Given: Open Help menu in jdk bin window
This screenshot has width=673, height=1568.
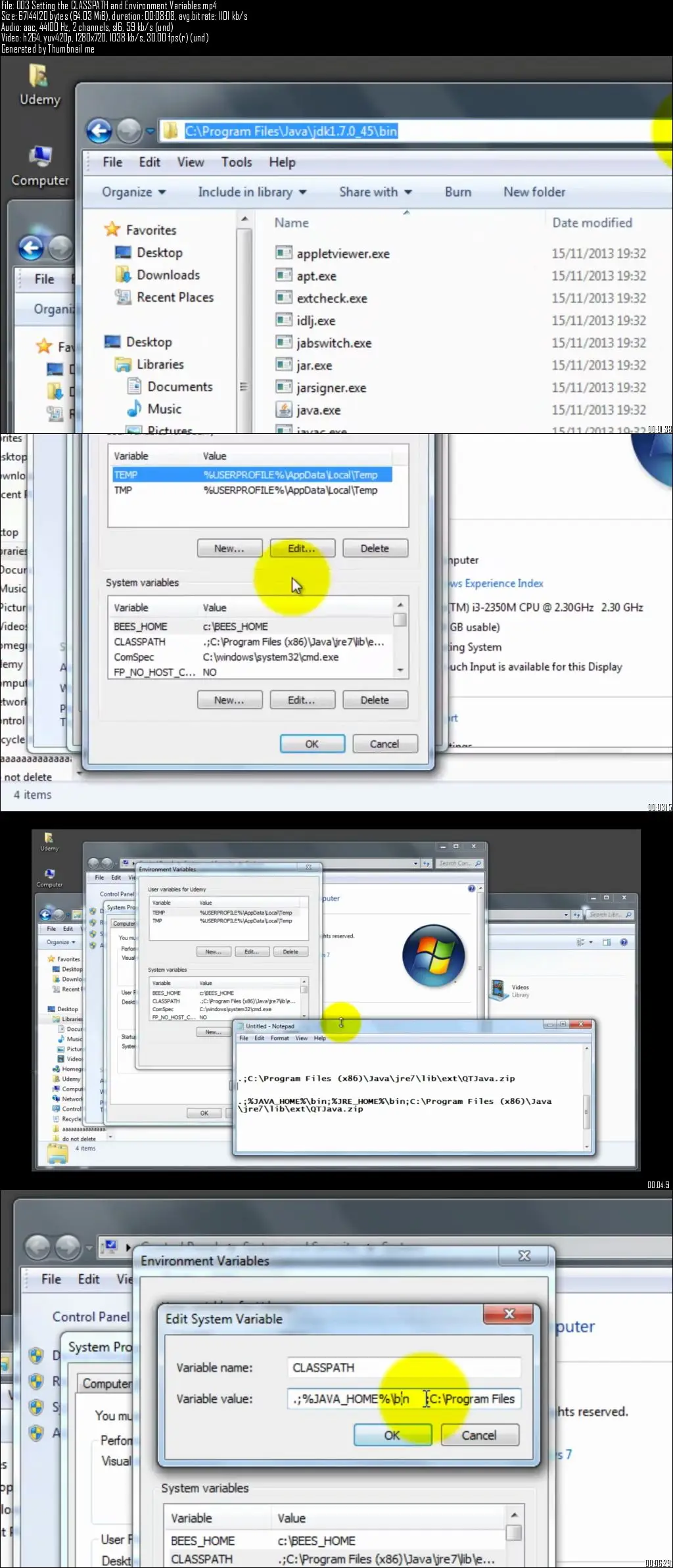Looking at the screenshot, I should 282,162.
